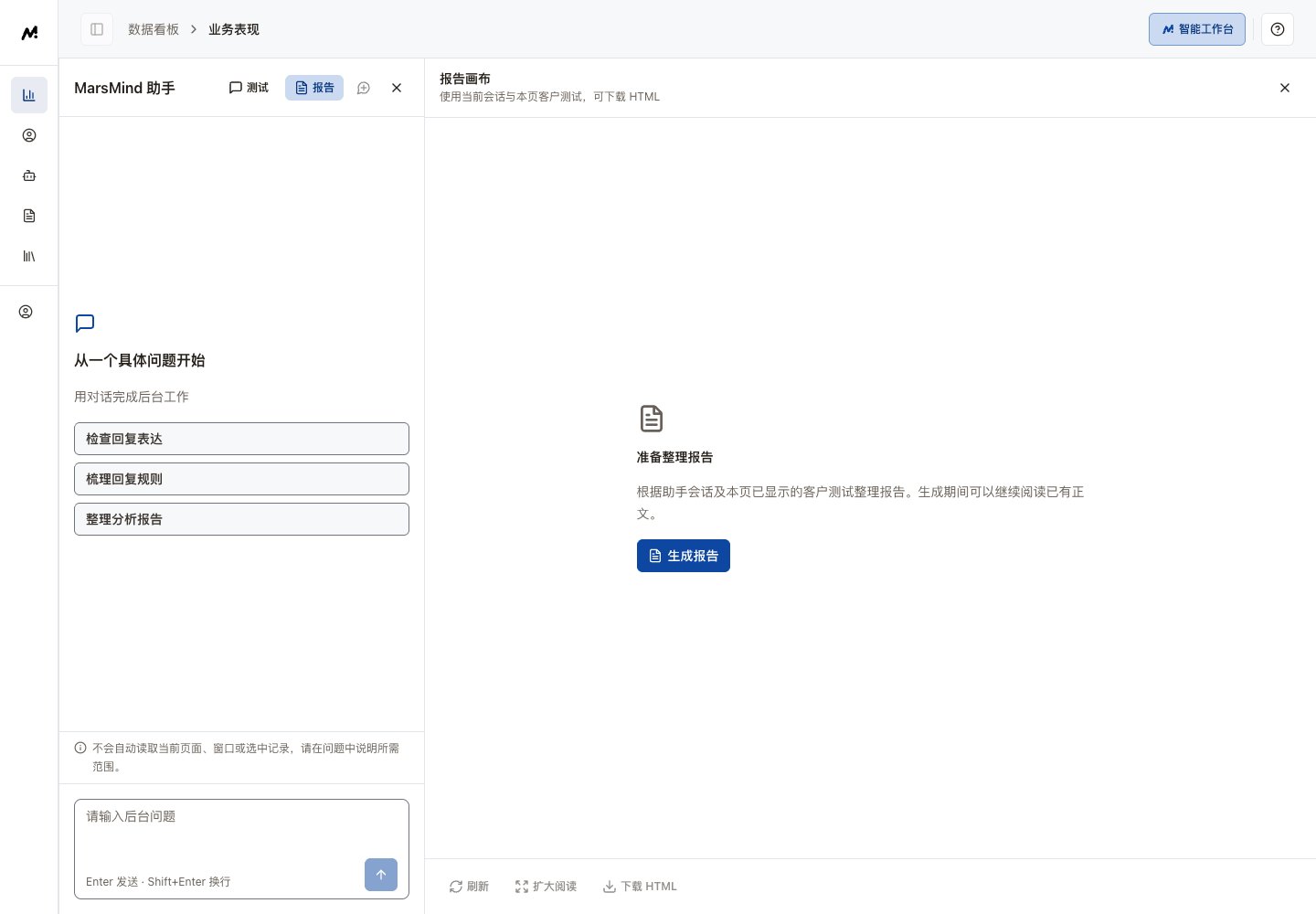Toggle the sidebar panel icon beside the breadcrumb

[x=97, y=29]
